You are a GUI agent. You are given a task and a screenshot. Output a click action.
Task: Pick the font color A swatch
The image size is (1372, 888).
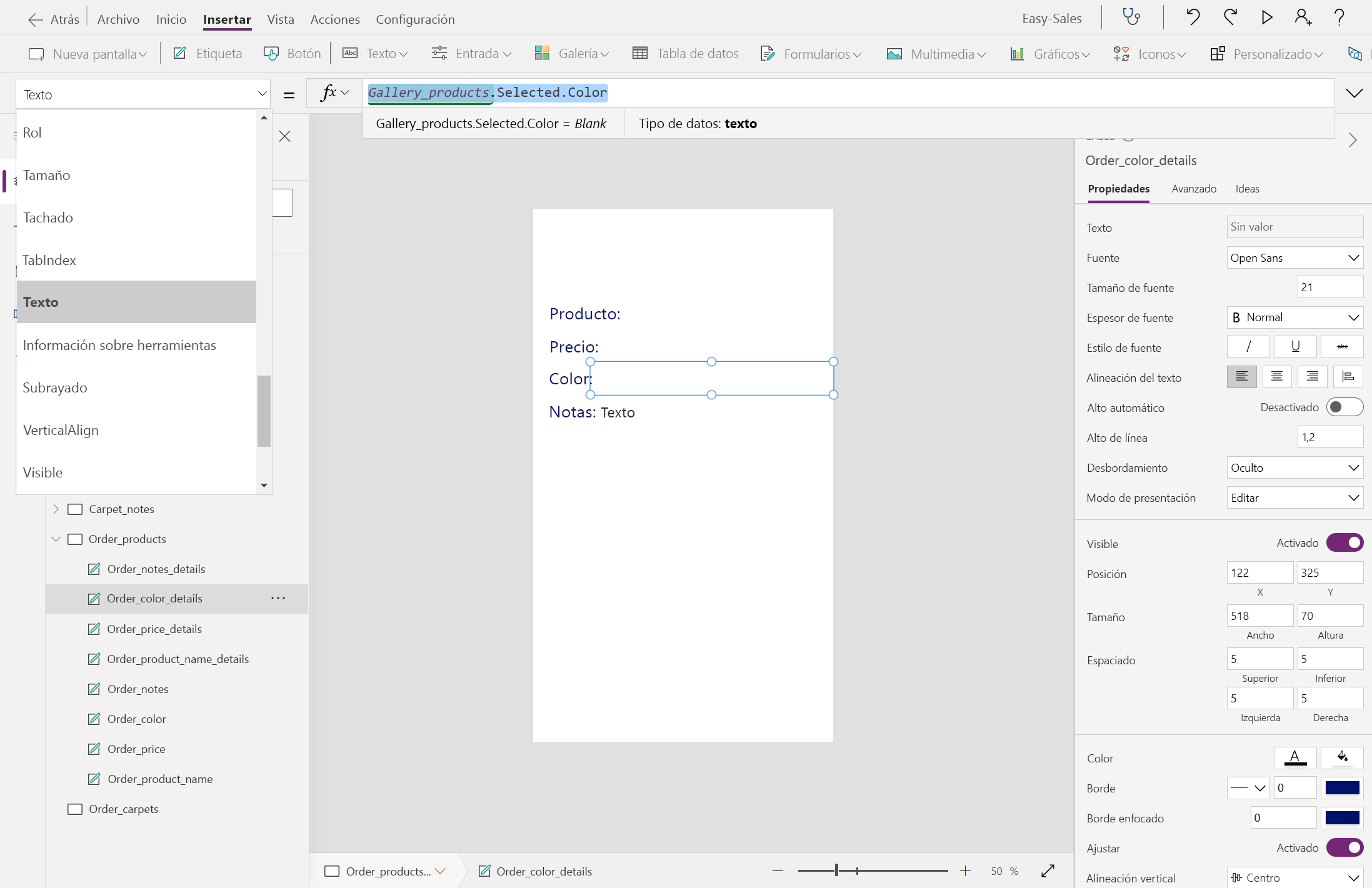(x=1295, y=757)
